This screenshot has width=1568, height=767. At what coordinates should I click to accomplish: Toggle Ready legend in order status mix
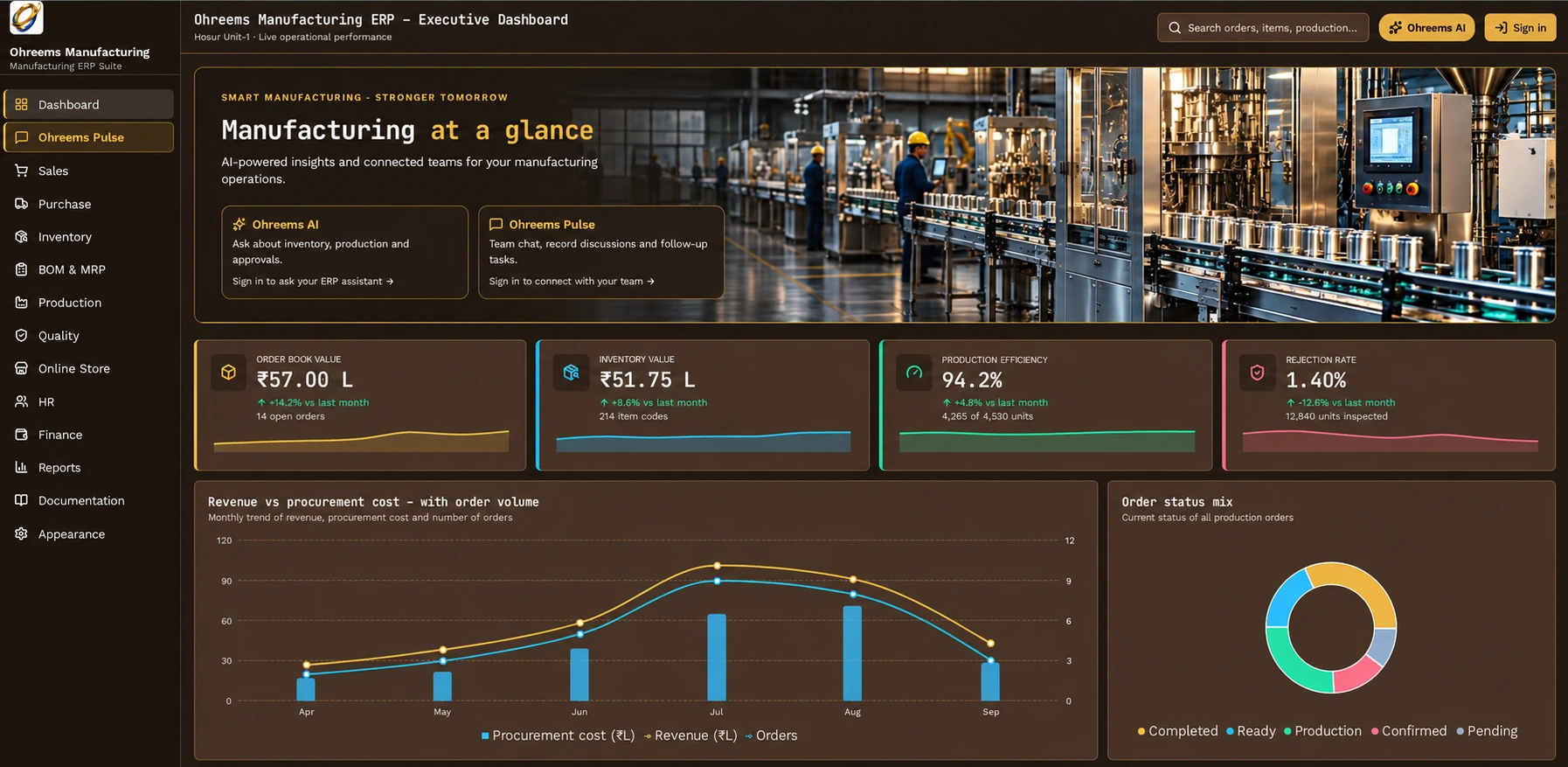pos(1251,731)
